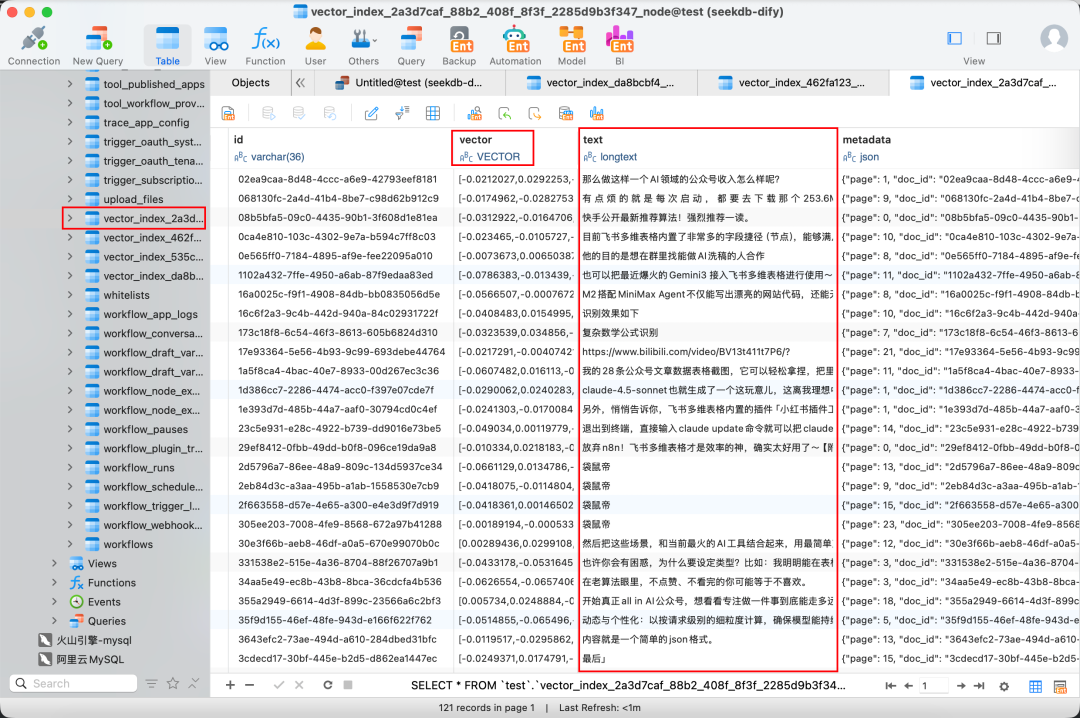Open the Query objects button

click(x=411, y=45)
